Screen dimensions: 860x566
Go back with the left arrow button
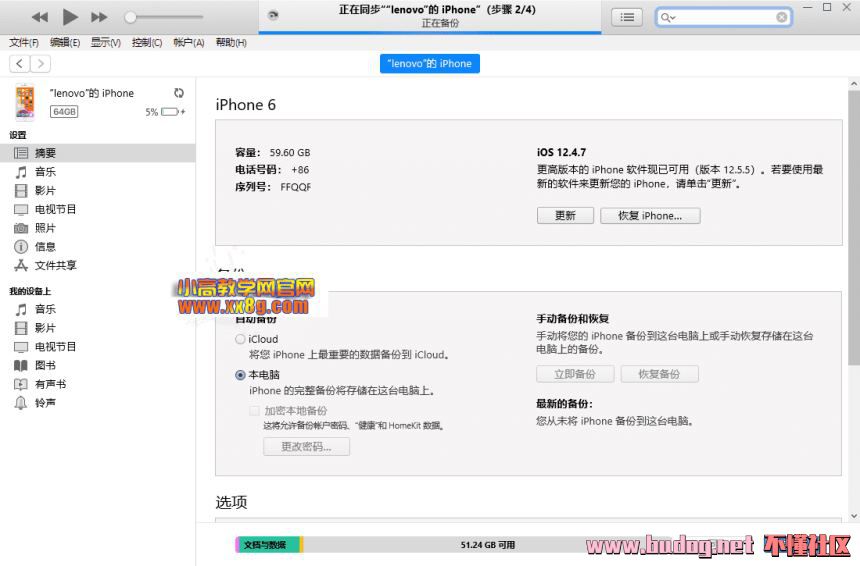[20, 64]
